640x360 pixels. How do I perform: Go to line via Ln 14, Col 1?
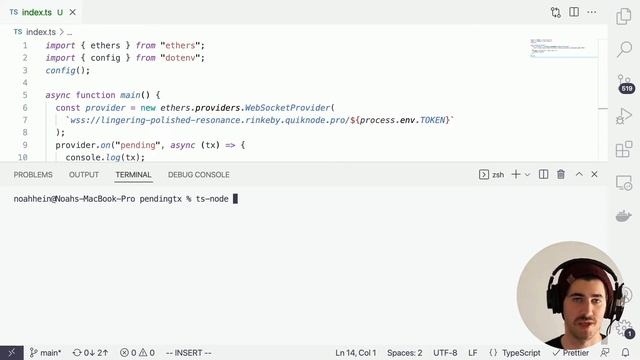tap(356, 353)
